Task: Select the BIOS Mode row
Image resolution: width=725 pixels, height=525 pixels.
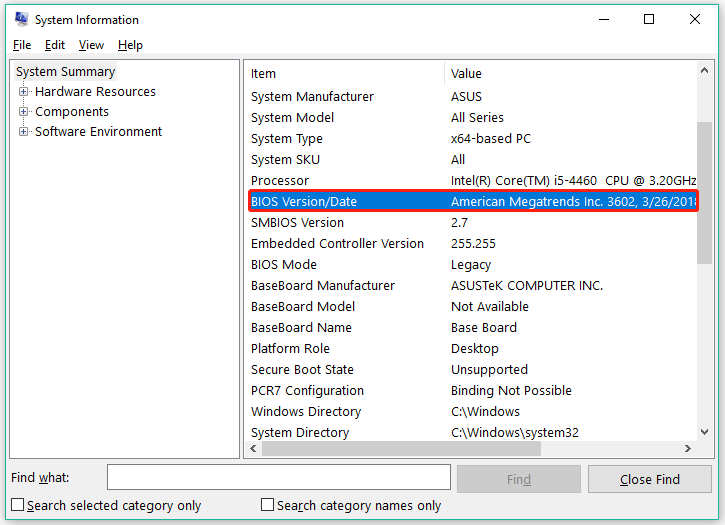Action: pos(472,265)
